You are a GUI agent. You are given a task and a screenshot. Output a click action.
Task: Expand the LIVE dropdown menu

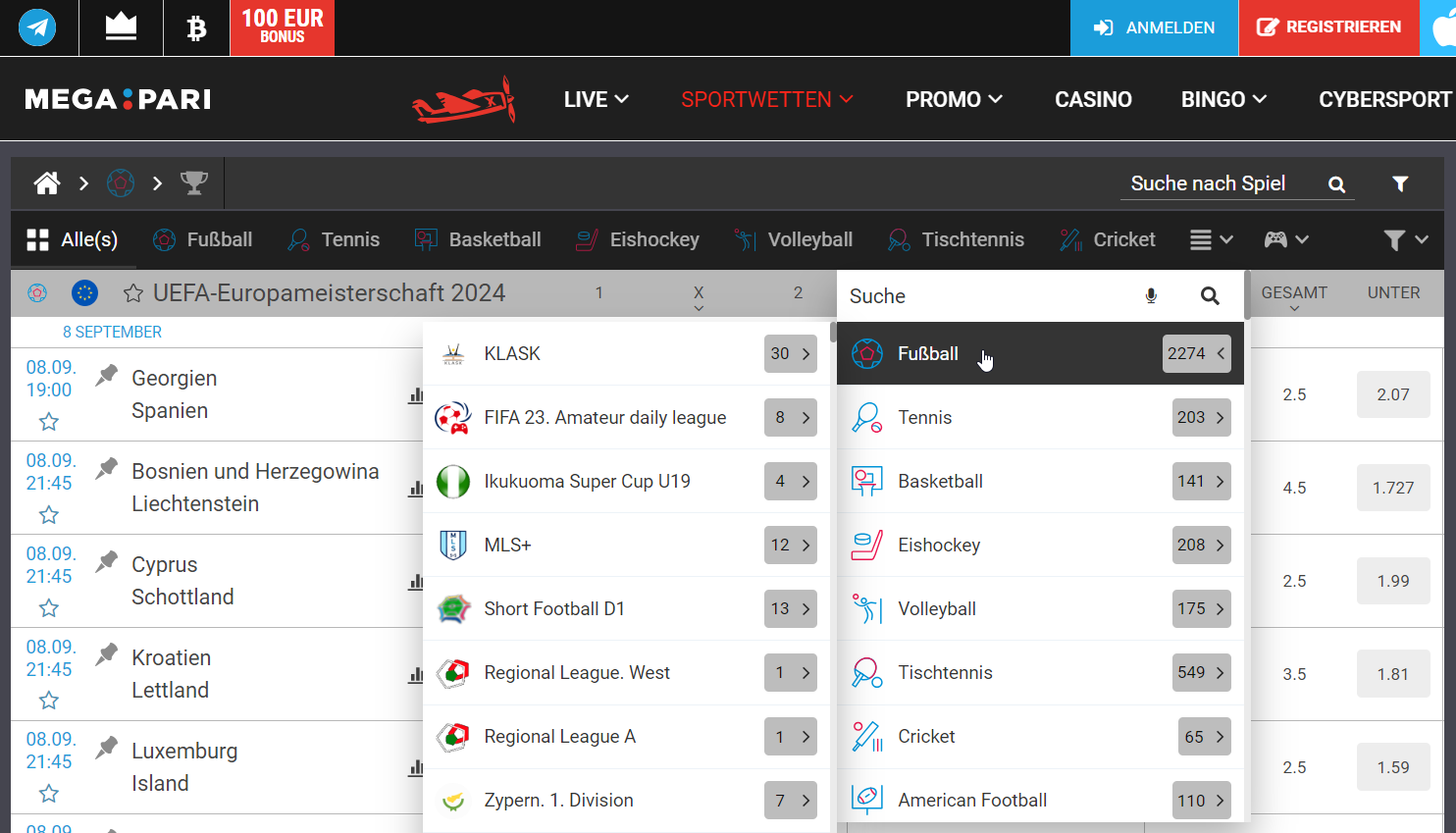click(596, 100)
